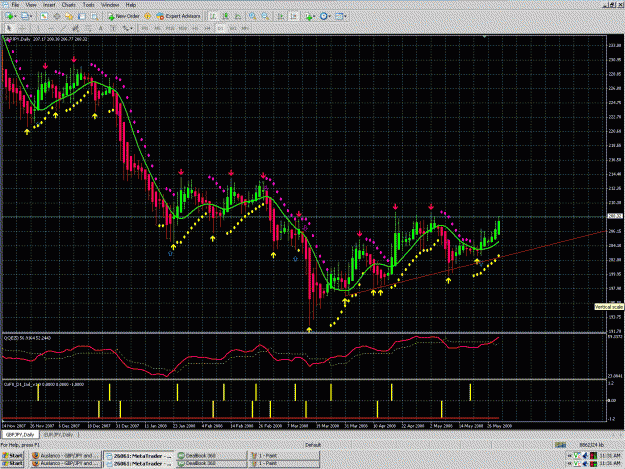Click the QQE indicator sub-window
Screen dimensions: 625x469
(303, 357)
